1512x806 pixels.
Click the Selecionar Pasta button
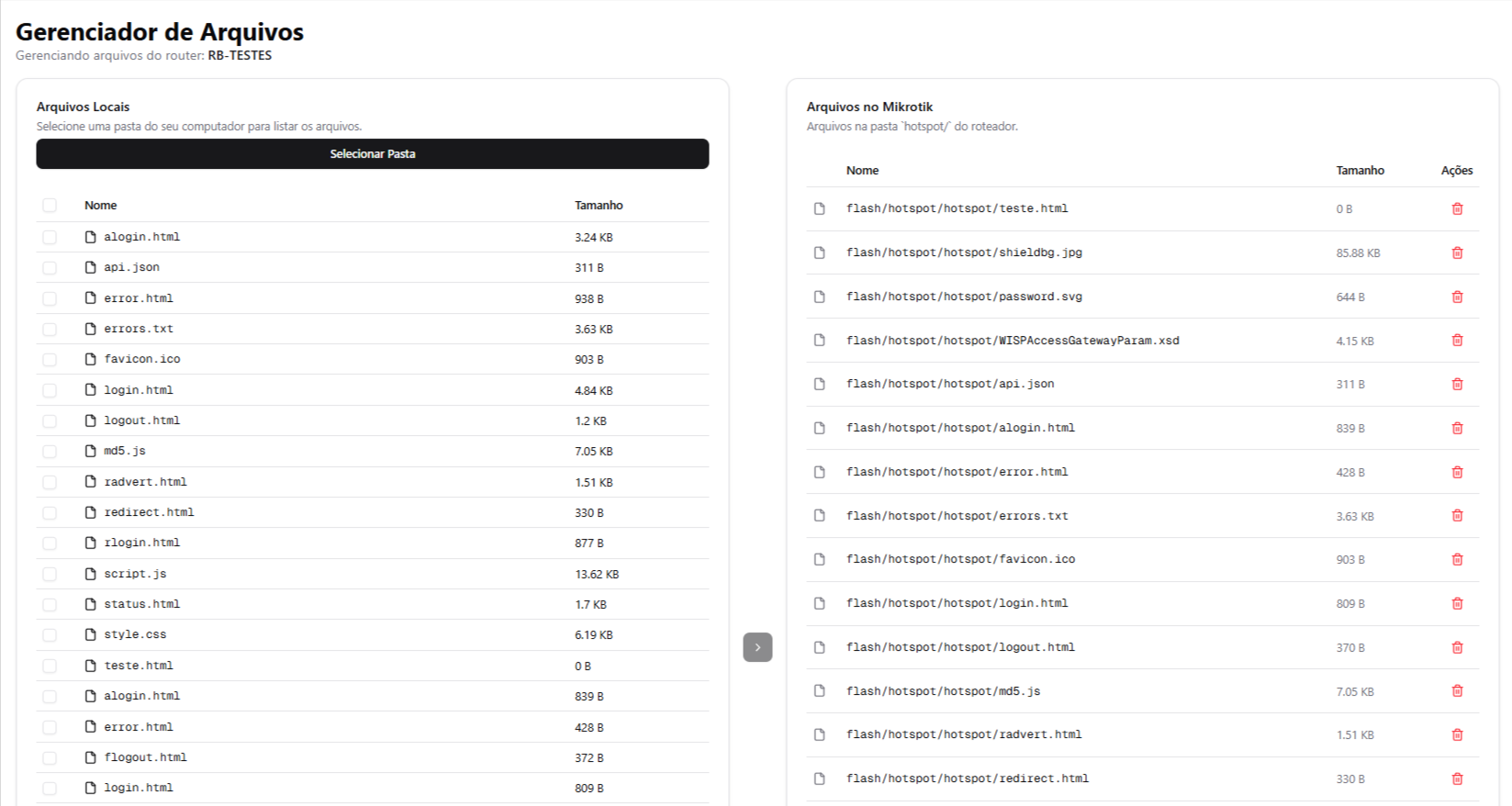click(372, 154)
